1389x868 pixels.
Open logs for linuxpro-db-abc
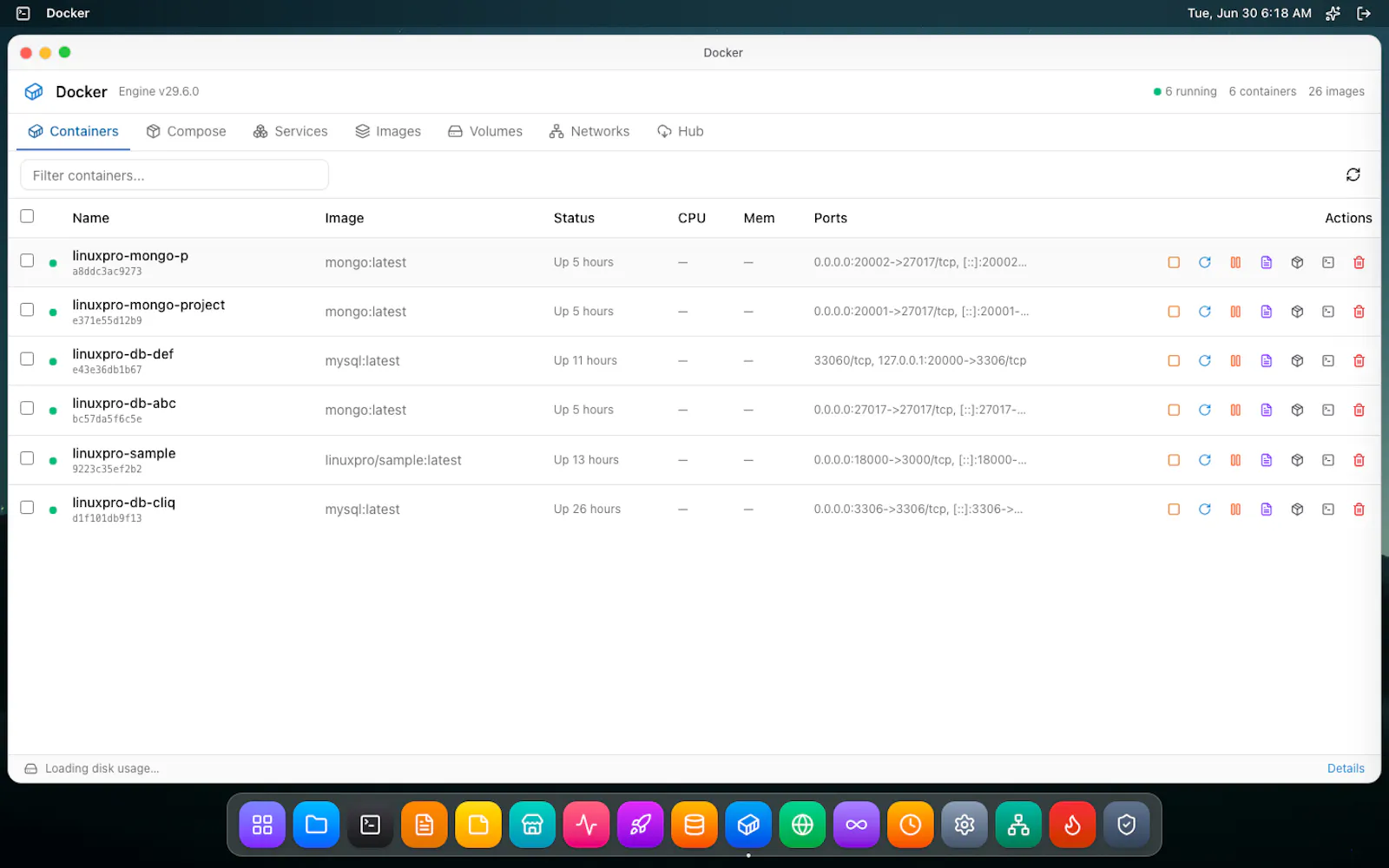[x=1267, y=410]
